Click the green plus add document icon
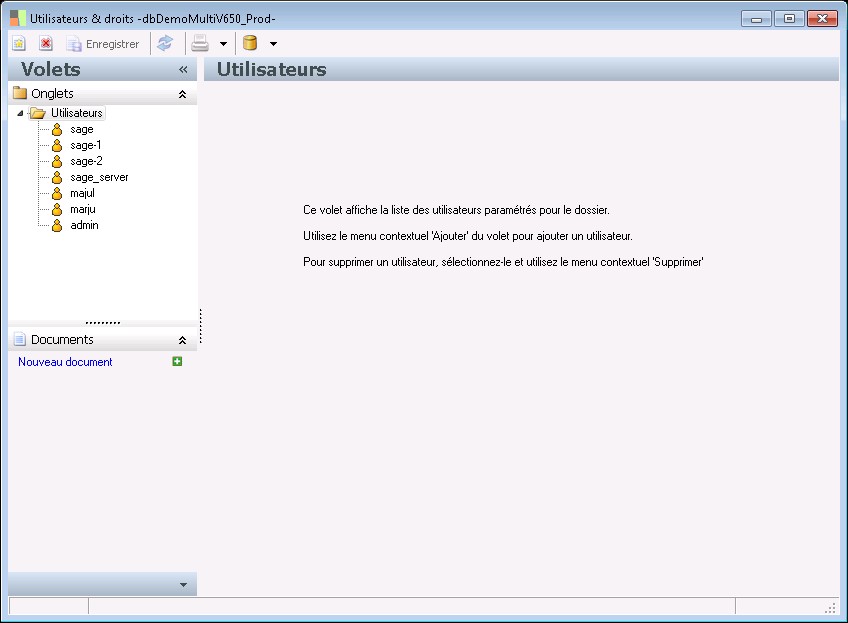Screen dimensions: 848x623 (x=177, y=361)
